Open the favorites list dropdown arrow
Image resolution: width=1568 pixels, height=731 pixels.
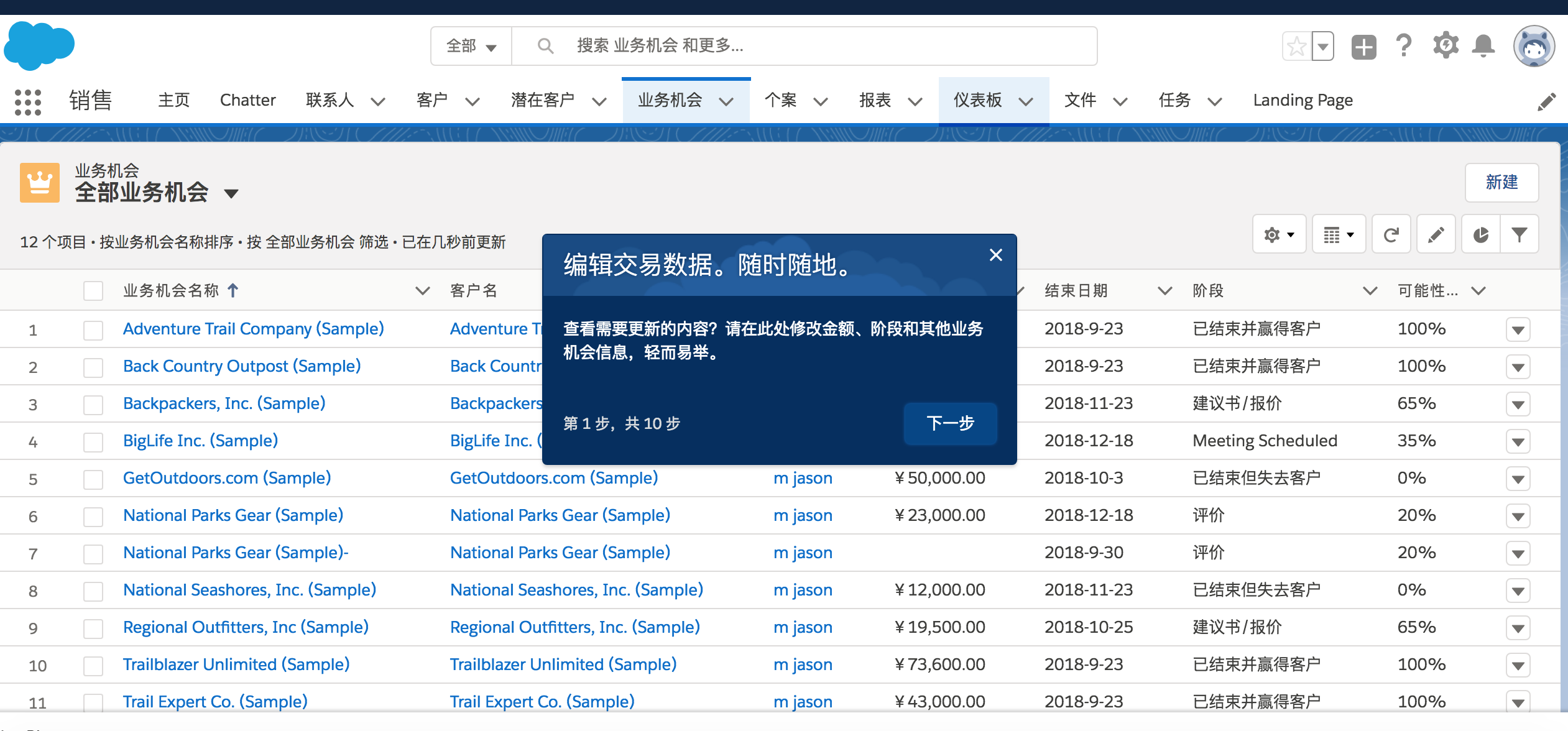coord(1323,47)
